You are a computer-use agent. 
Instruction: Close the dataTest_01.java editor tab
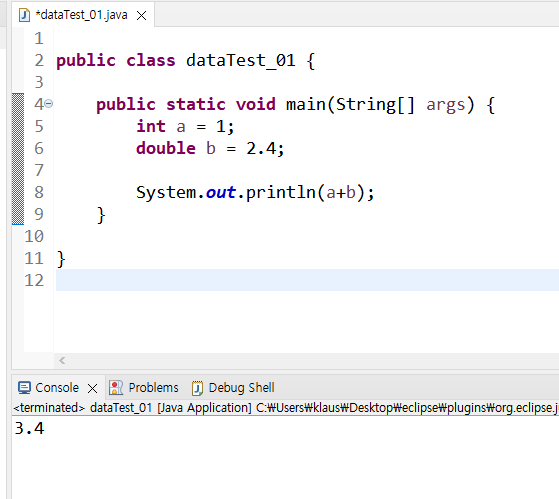point(142,15)
